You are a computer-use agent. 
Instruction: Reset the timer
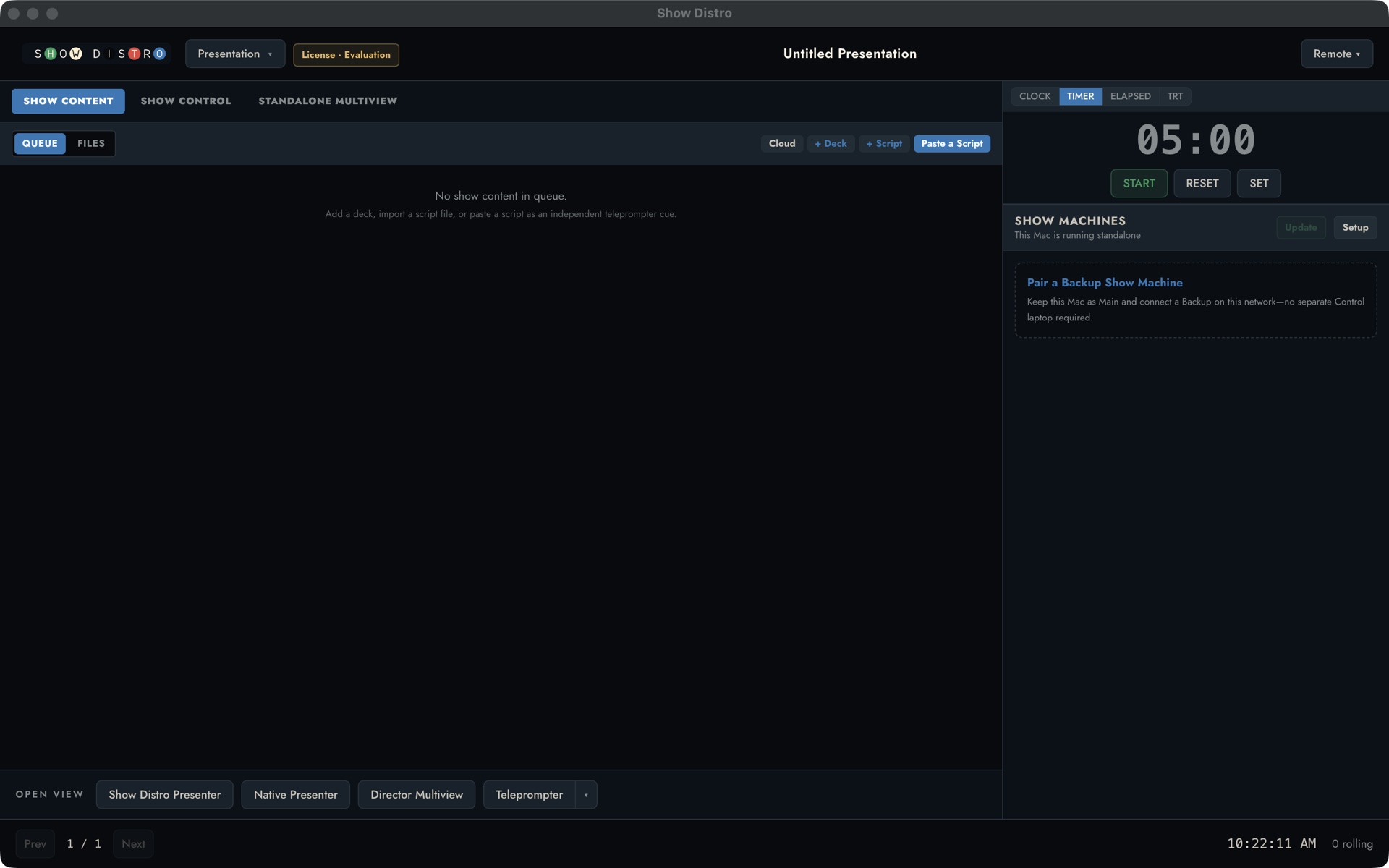(x=1202, y=183)
